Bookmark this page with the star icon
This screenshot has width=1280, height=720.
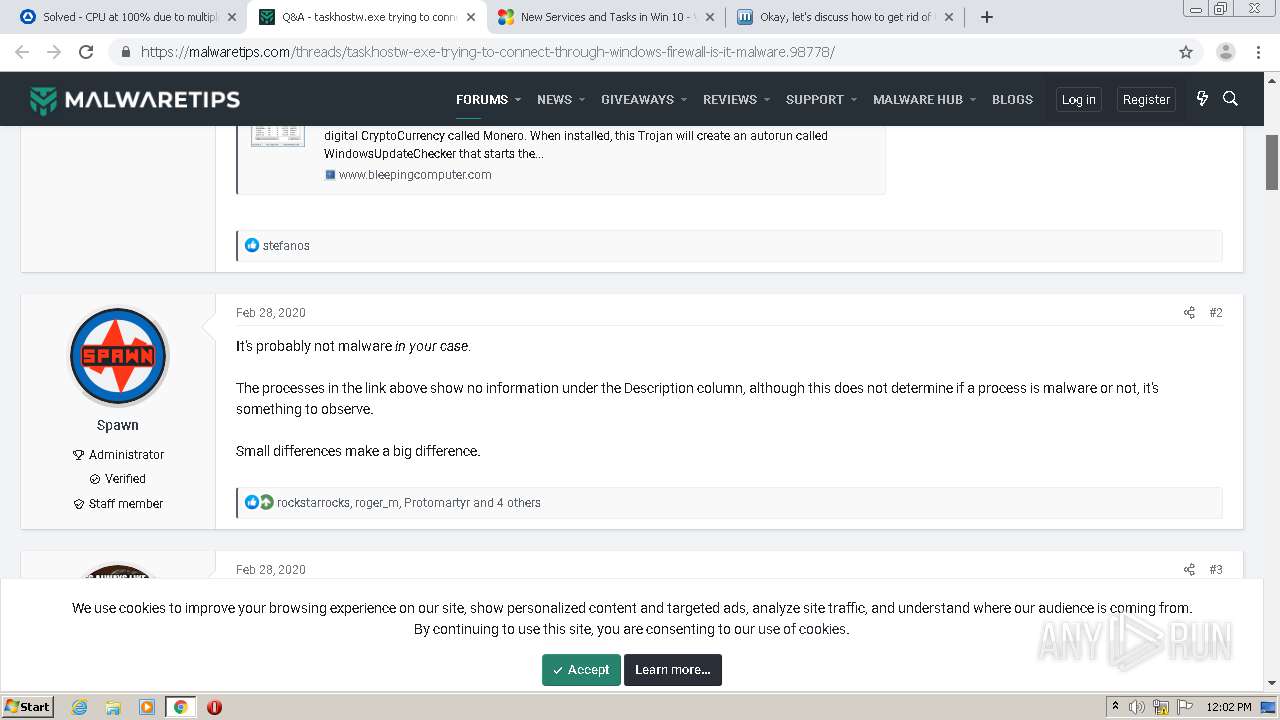(1186, 52)
